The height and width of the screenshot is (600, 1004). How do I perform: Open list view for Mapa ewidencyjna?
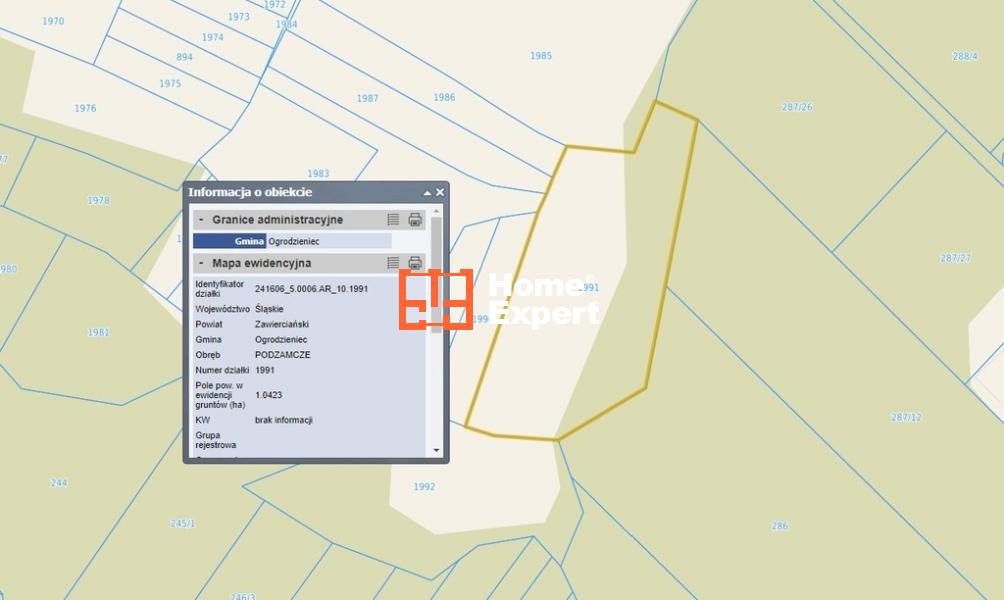click(x=393, y=263)
